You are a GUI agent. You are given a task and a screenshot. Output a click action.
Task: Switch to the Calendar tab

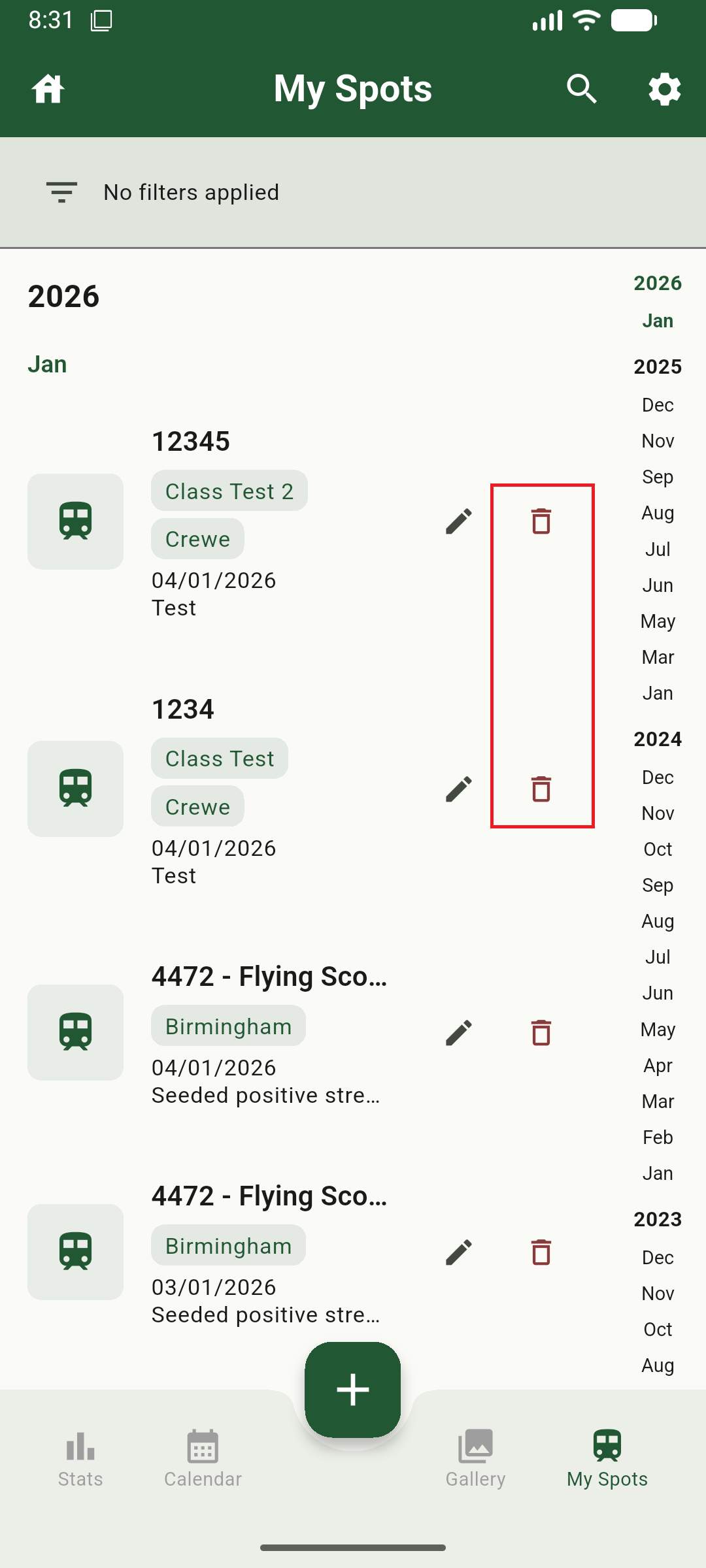coord(203,1458)
